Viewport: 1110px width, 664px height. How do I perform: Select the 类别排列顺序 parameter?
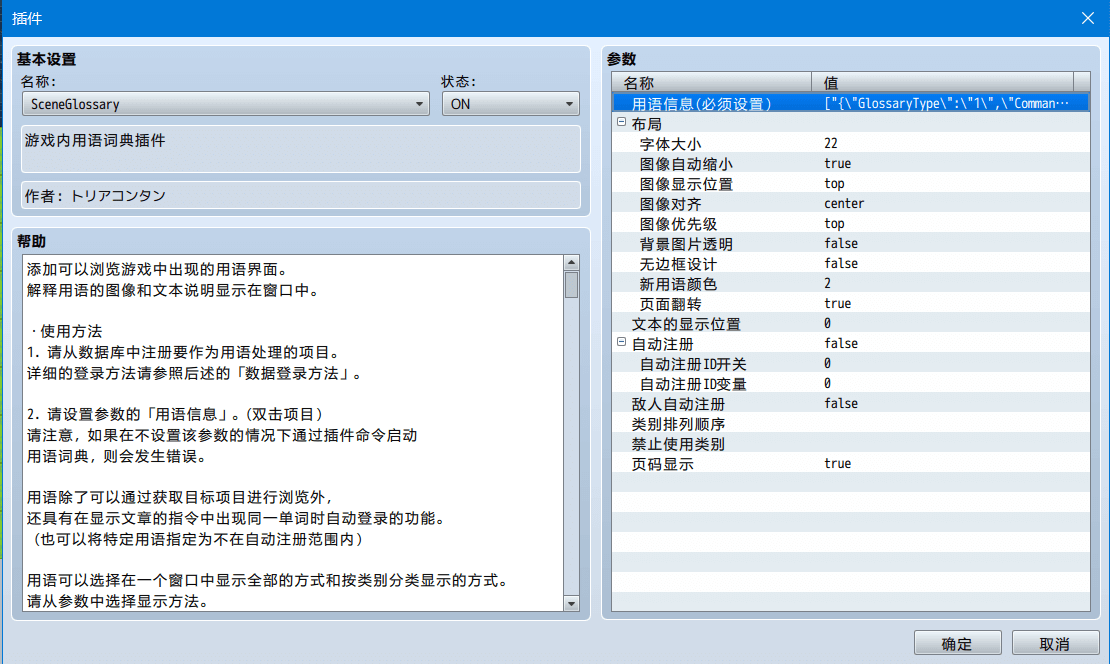coord(850,424)
